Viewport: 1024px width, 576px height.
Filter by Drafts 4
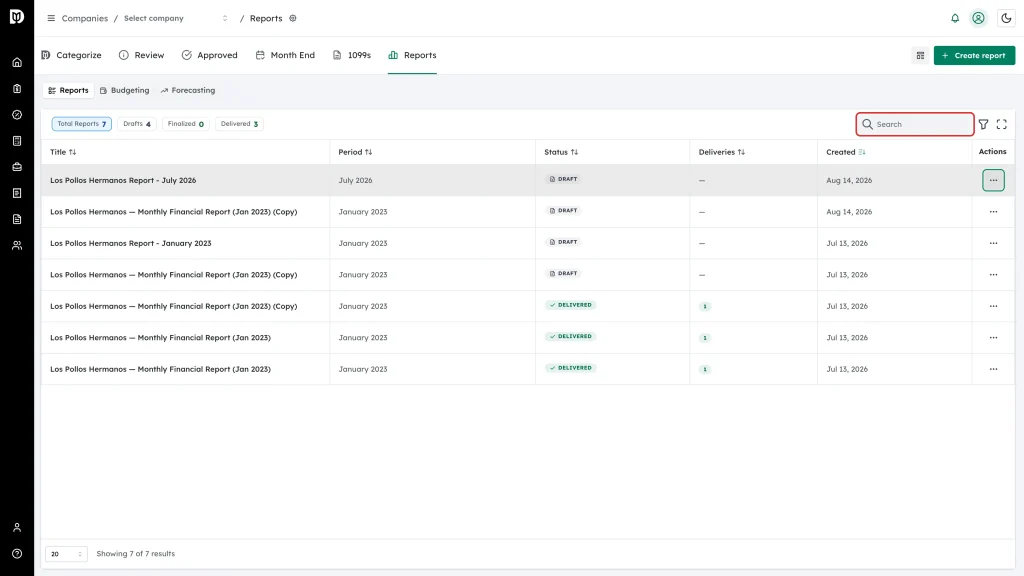[137, 124]
